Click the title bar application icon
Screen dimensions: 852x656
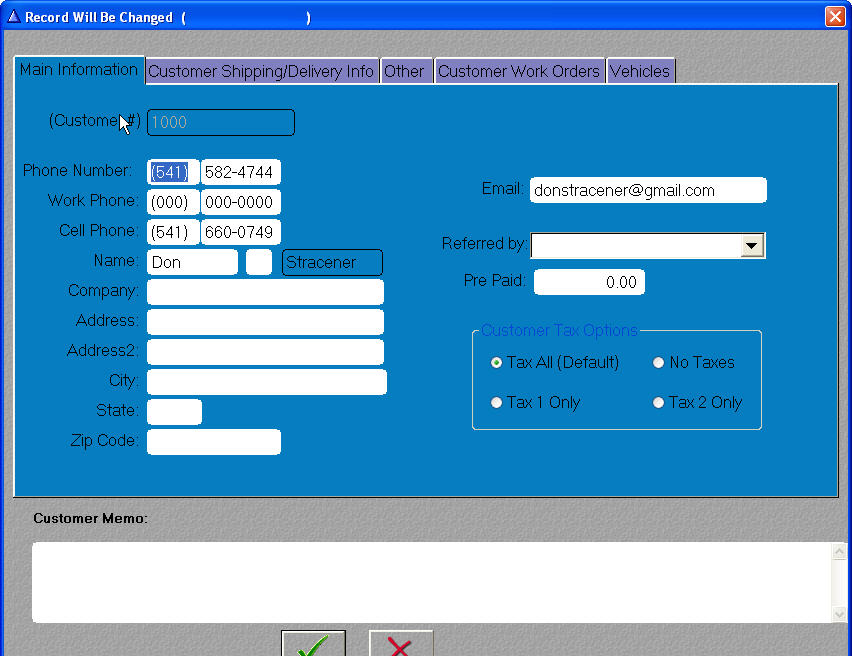[13, 17]
